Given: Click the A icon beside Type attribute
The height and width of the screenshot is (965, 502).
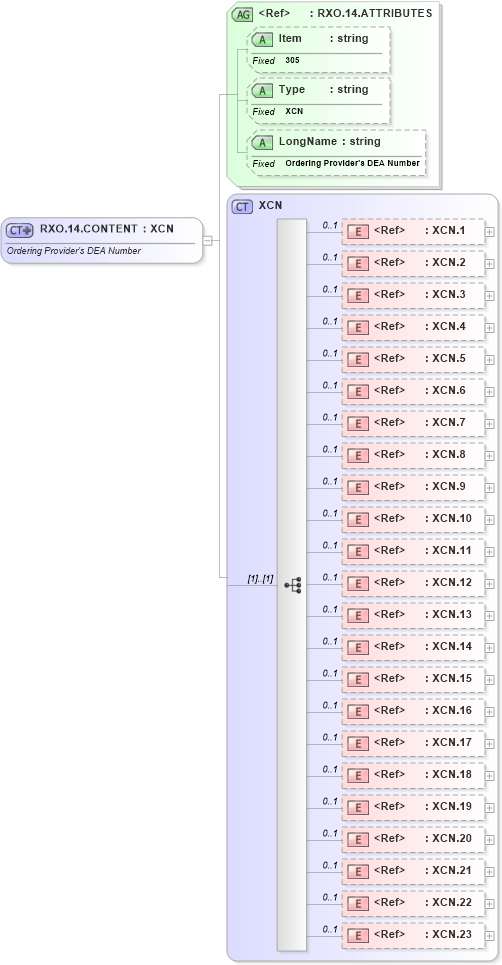Looking at the screenshot, I should click(x=263, y=91).
